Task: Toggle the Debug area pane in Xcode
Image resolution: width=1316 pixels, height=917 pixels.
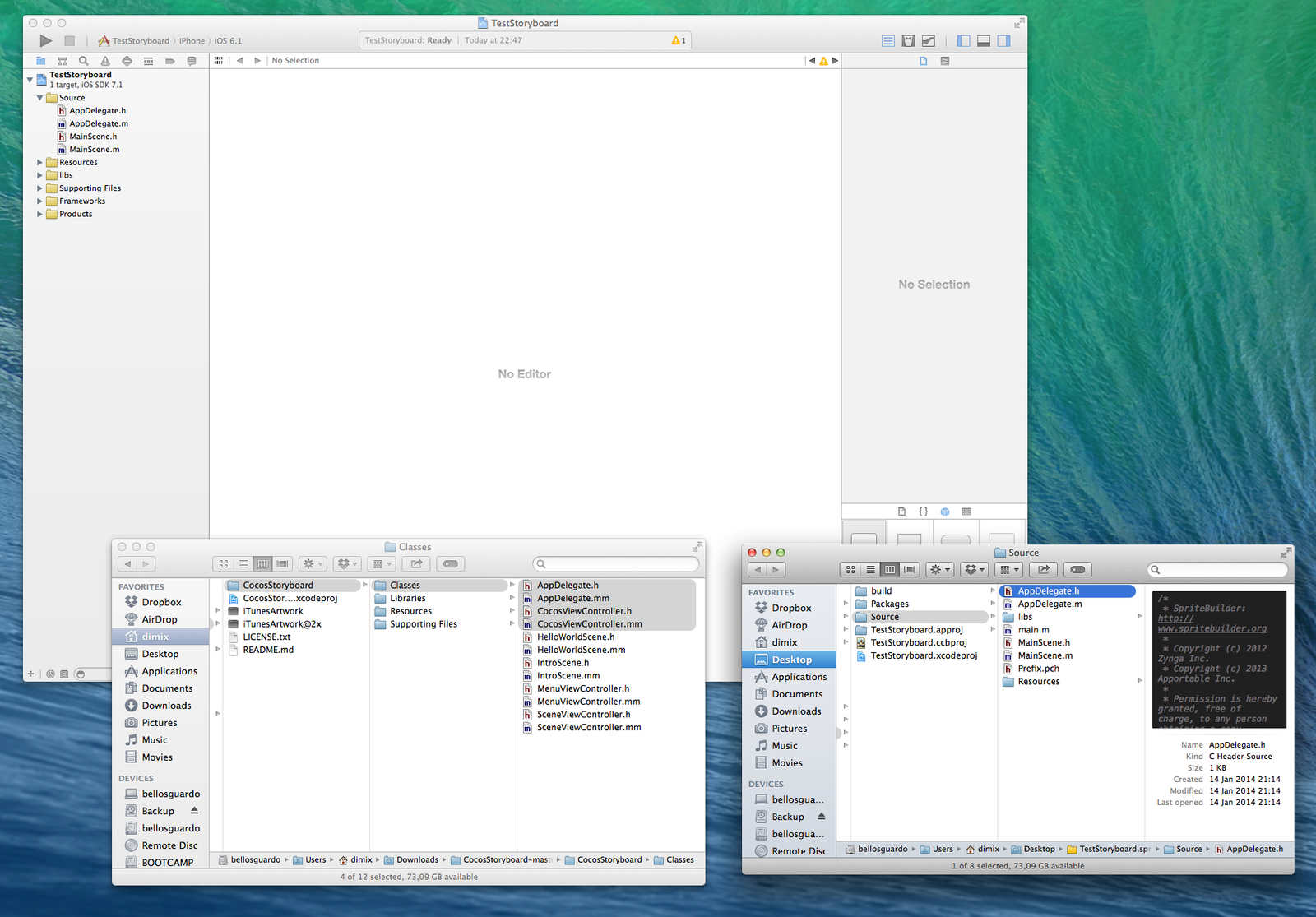Action: [984, 40]
